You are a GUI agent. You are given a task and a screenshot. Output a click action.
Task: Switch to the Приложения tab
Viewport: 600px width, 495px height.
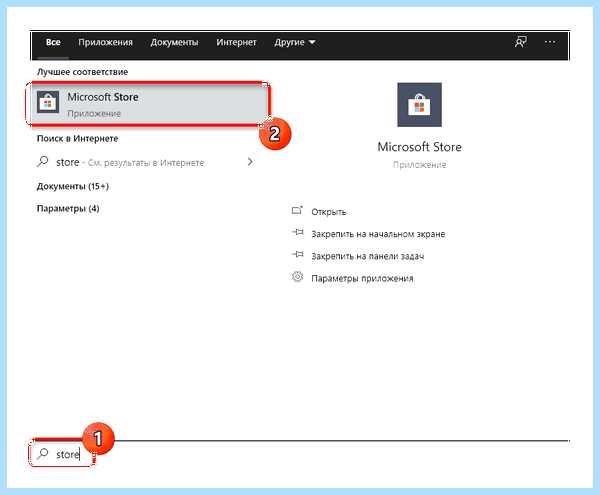[x=106, y=42]
